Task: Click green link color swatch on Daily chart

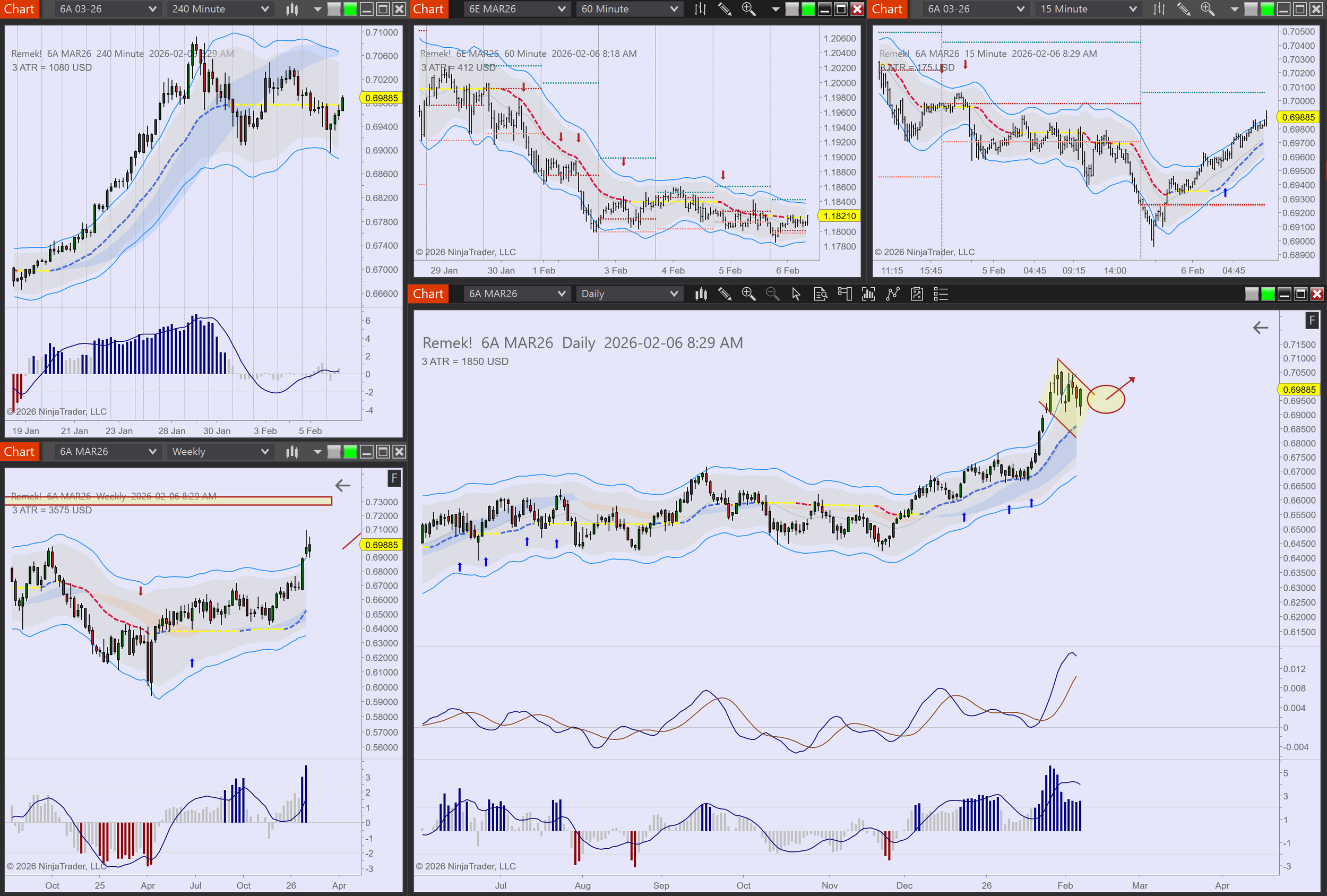Action: coord(1268,294)
